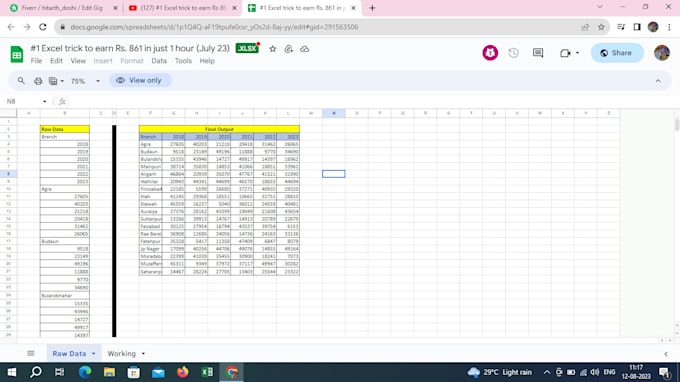Screen dimensions: 680x382
Task: Open the Data menu
Action: 159,61
